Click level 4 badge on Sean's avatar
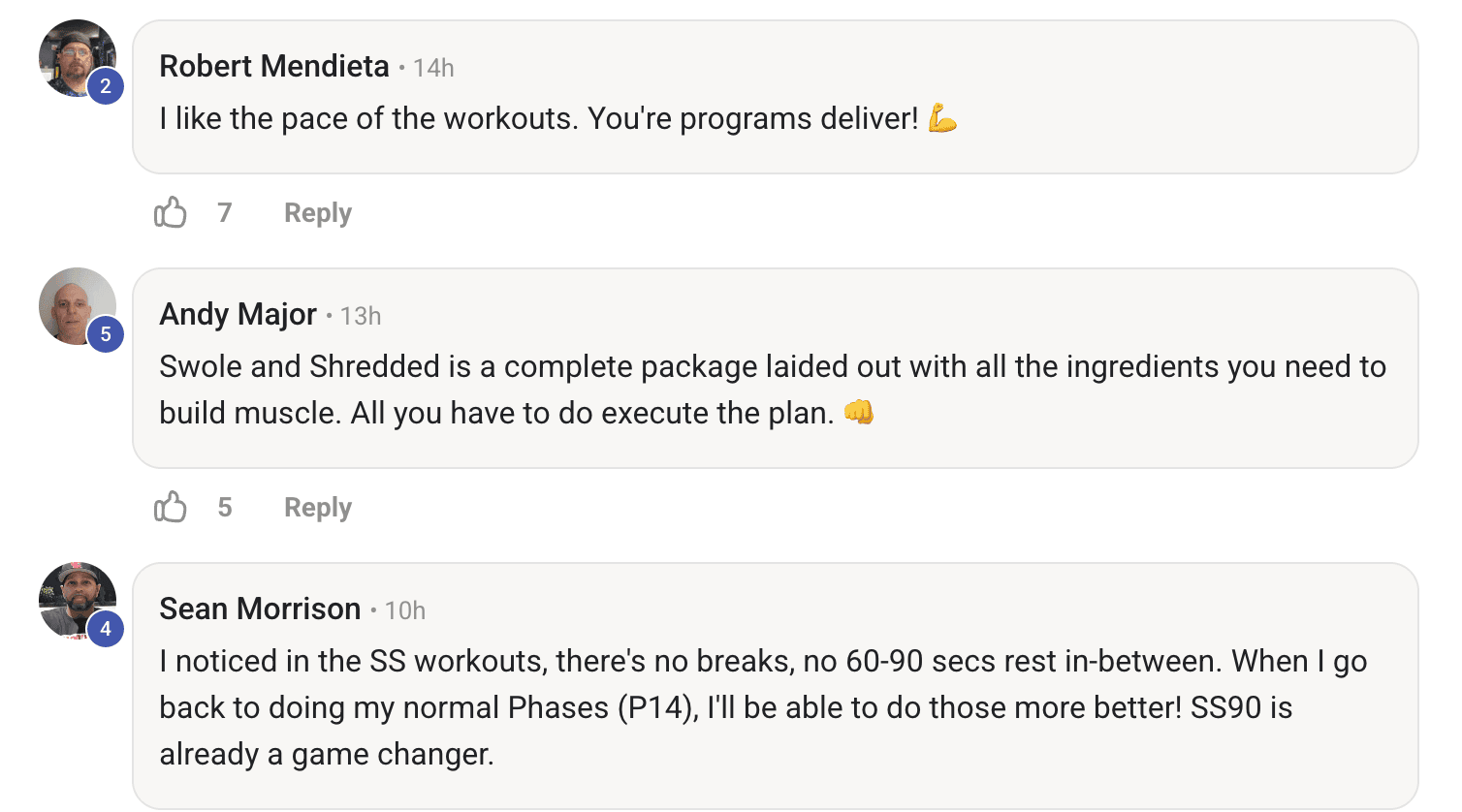 [106, 629]
